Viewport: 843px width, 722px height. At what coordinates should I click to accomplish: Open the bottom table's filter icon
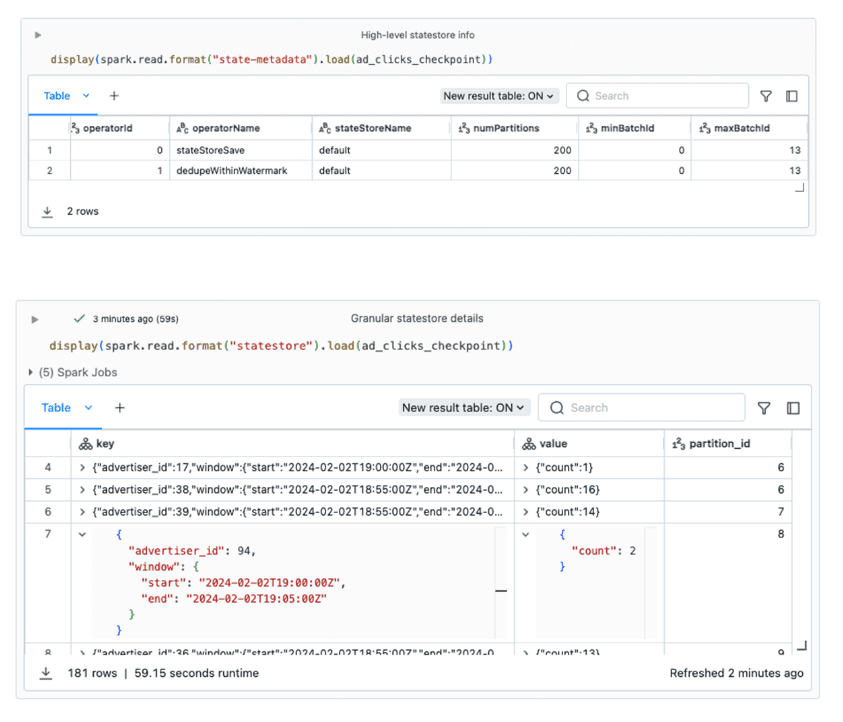pyautogui.click(x=764, y=408)
